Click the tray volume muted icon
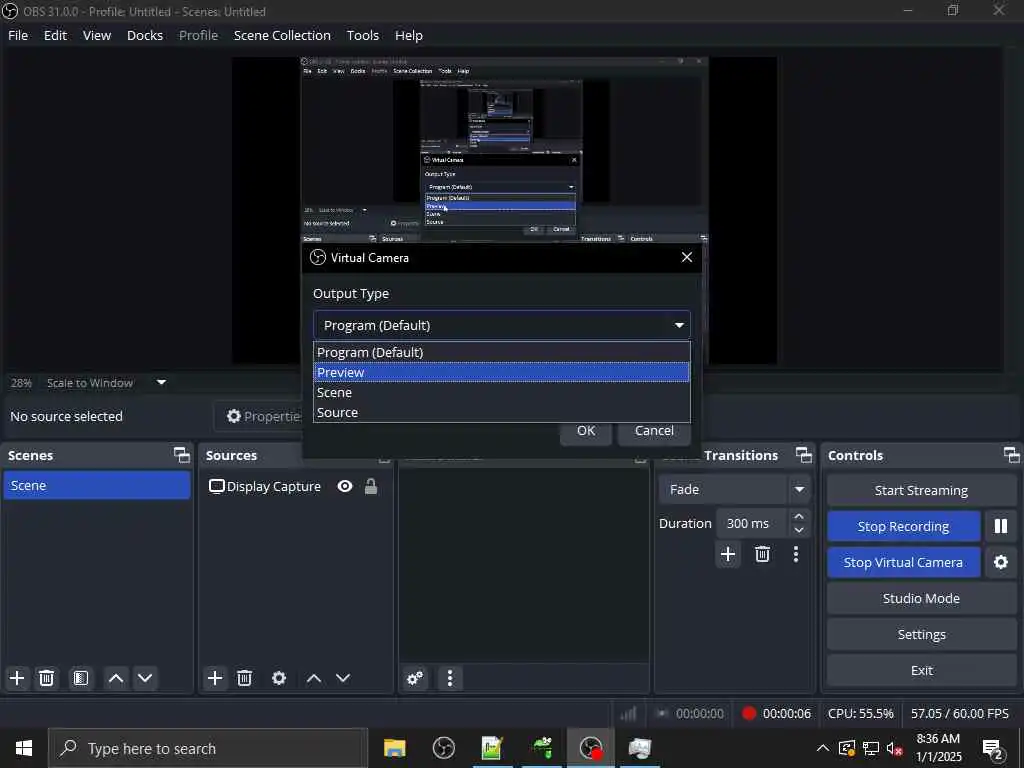Image resolution: width=1024 pixels, height=768 pixels. click(x=895, y=748)
